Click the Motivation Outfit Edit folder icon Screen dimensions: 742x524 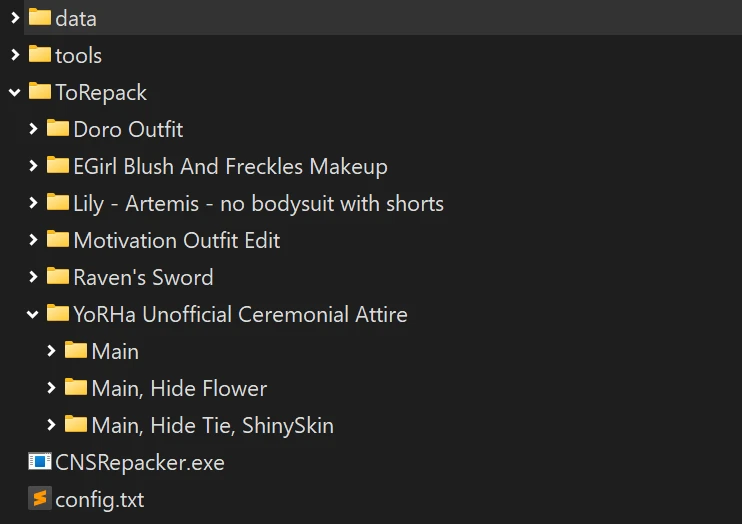click(58, 240)
